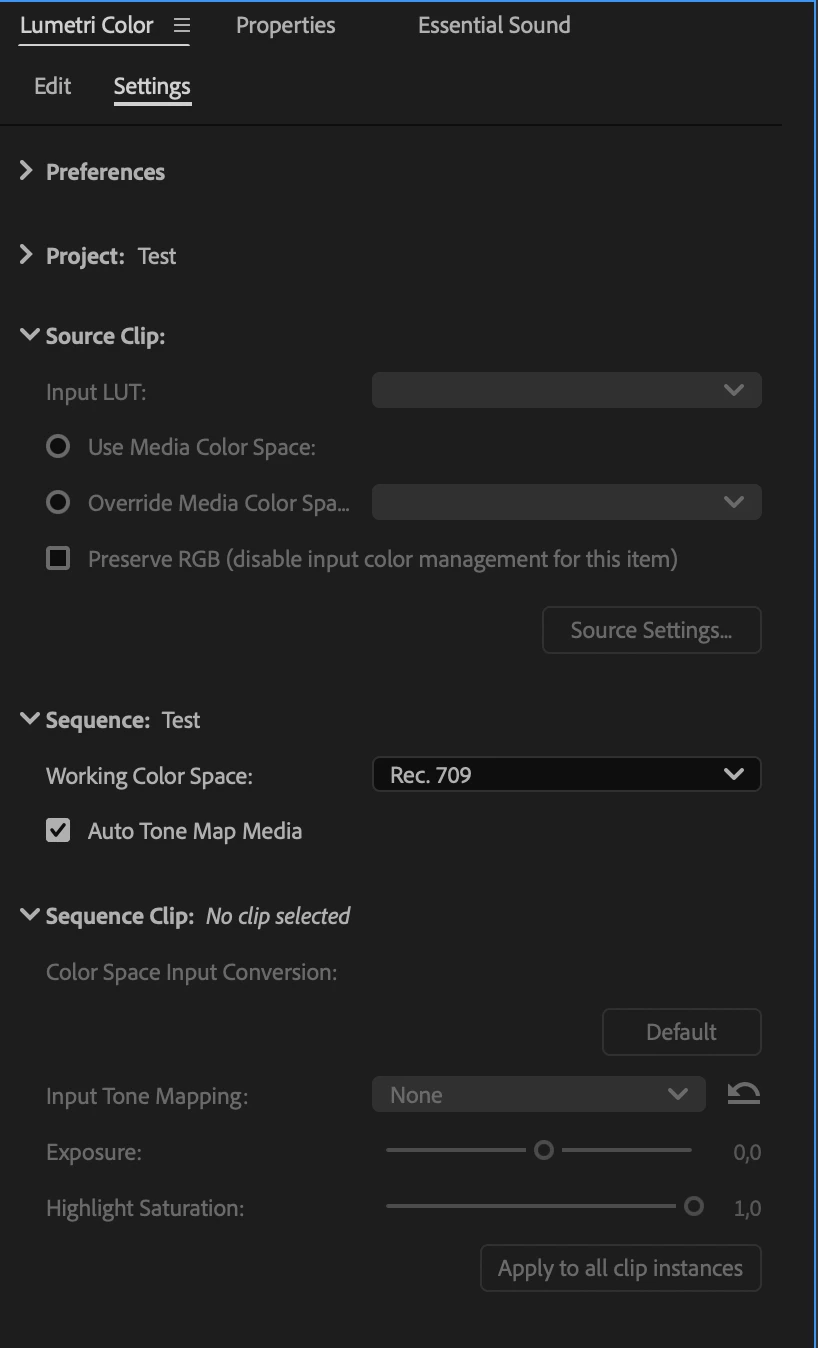Open the Working Color Space dropdown
The width and height of the screenshot is (818, 1348).
[566, 775]
